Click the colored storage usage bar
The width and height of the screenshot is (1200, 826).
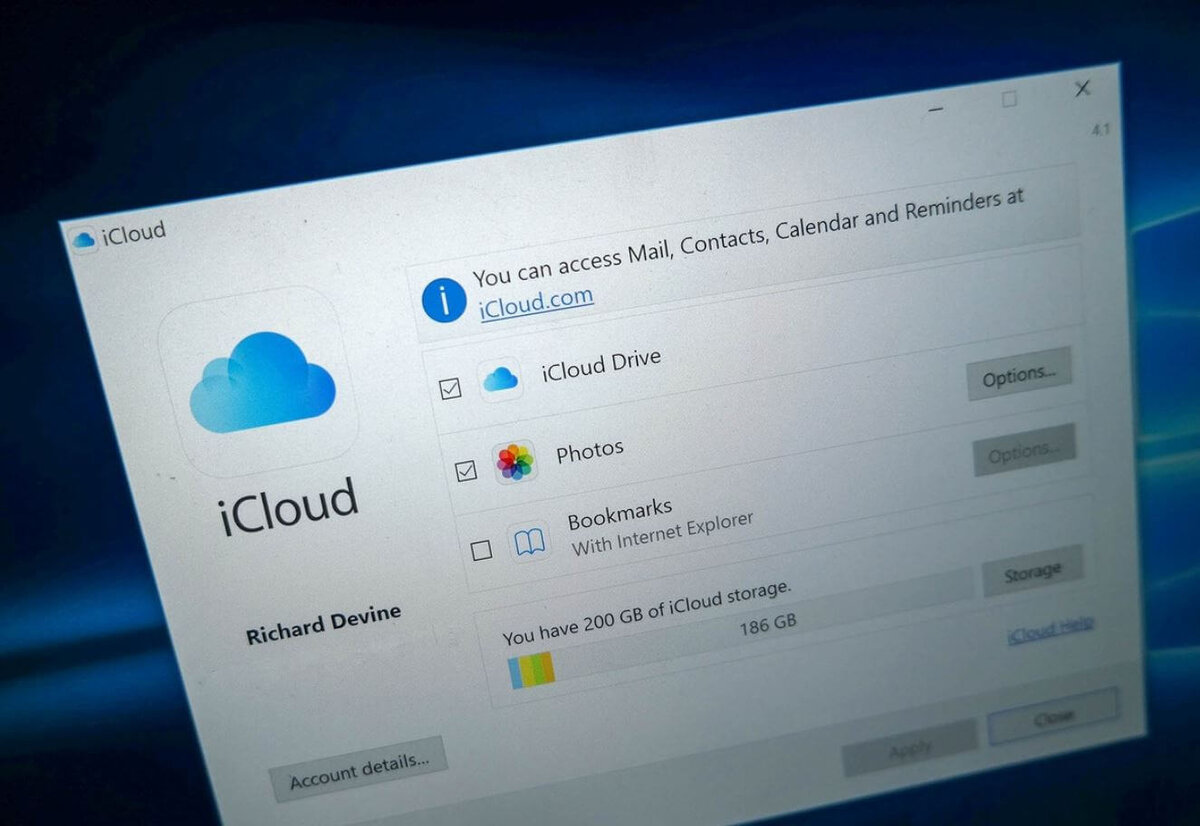tap(531, 669)
